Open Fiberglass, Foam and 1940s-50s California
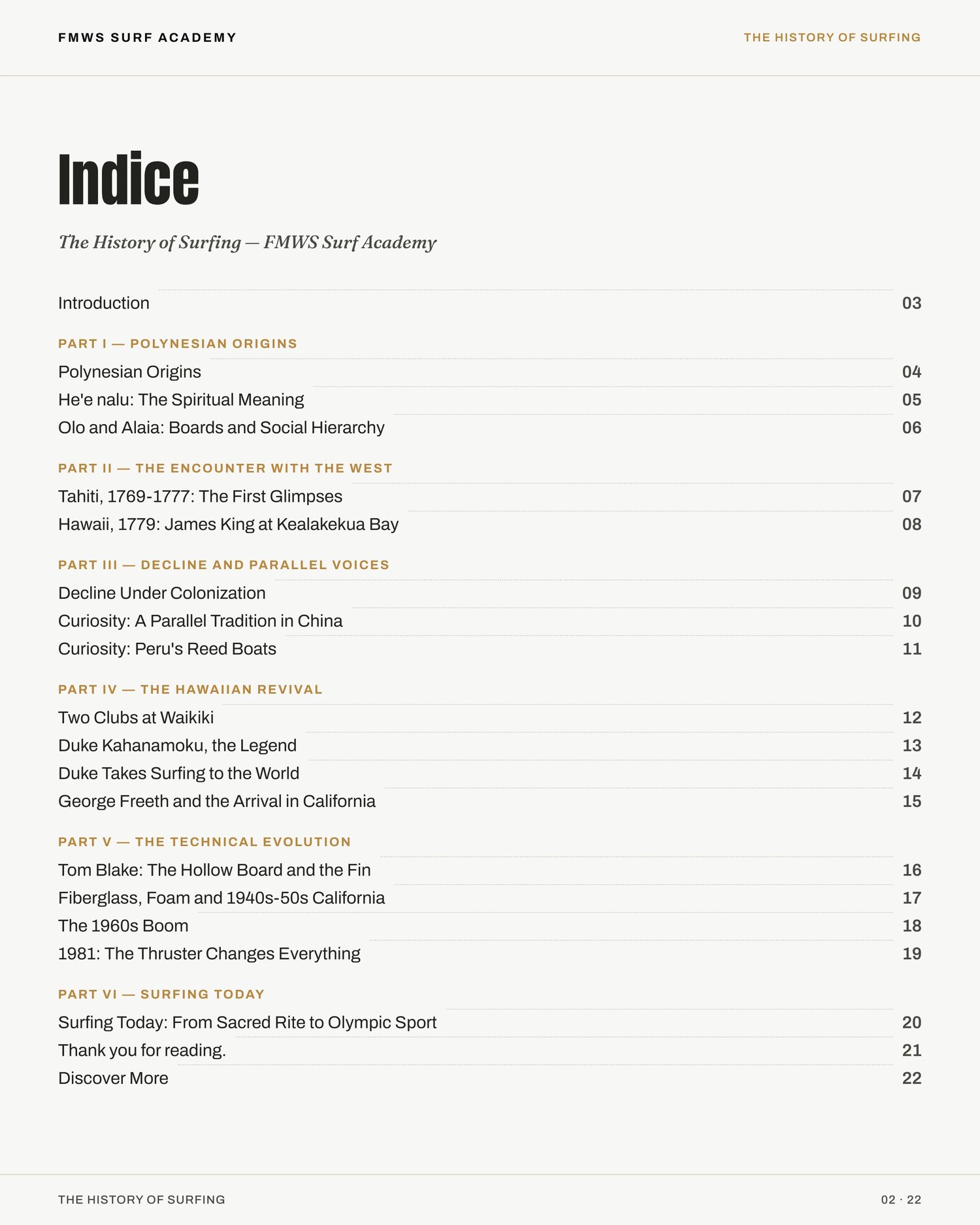The height and width of the screenshot is (1225, 980). 489,898
